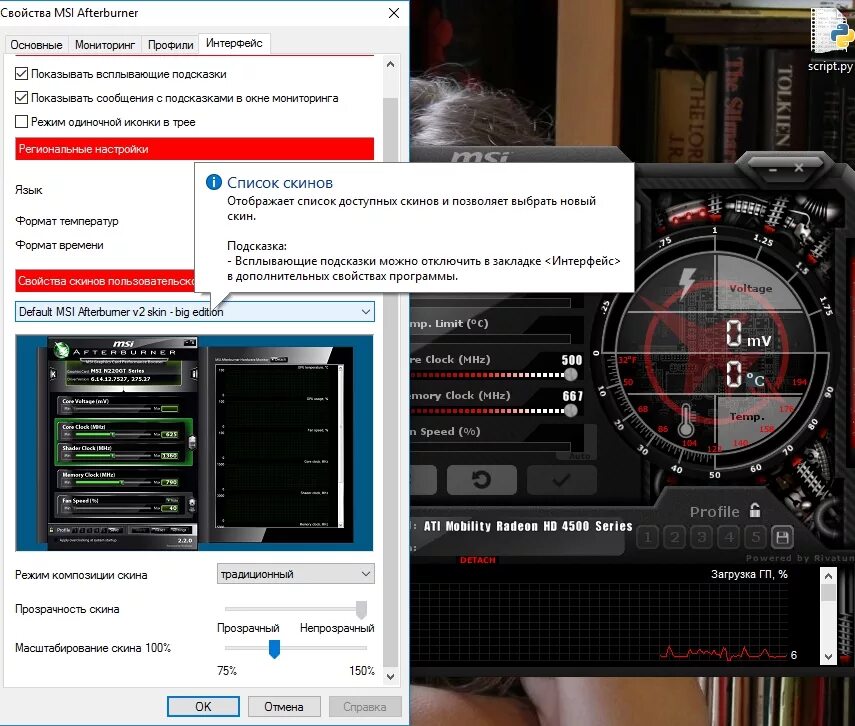Close the Свойства MSI Afterburner dialog

click(x=394, y=13)
